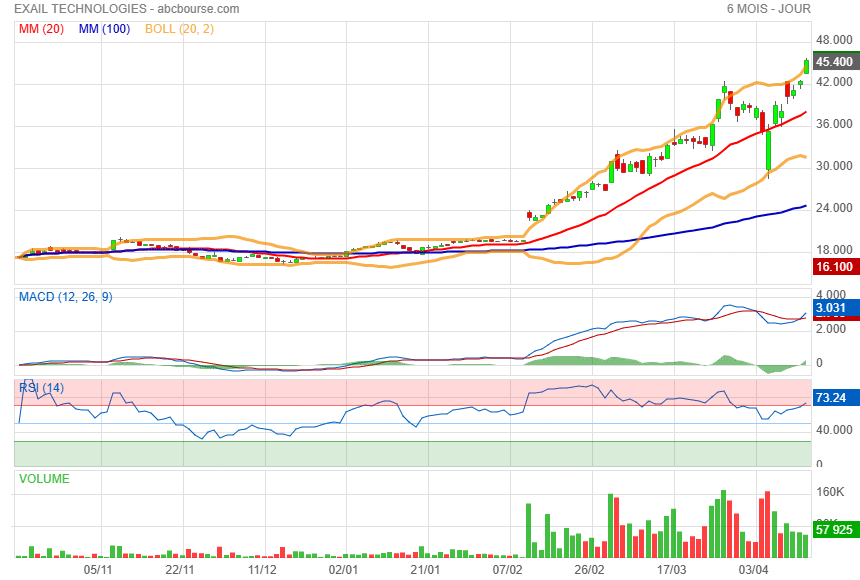Click the 11/12 date label
The width and height of the screenshot is (860, 580).
coord(262,570)
